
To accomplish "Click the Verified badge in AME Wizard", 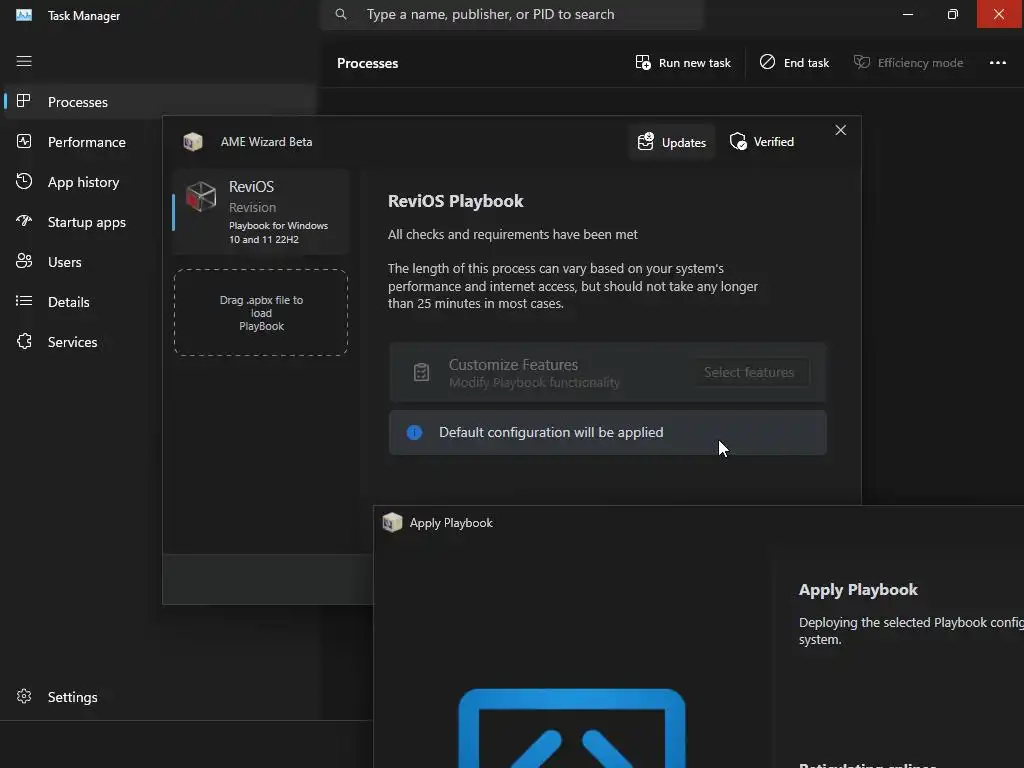I will [762, 142].
